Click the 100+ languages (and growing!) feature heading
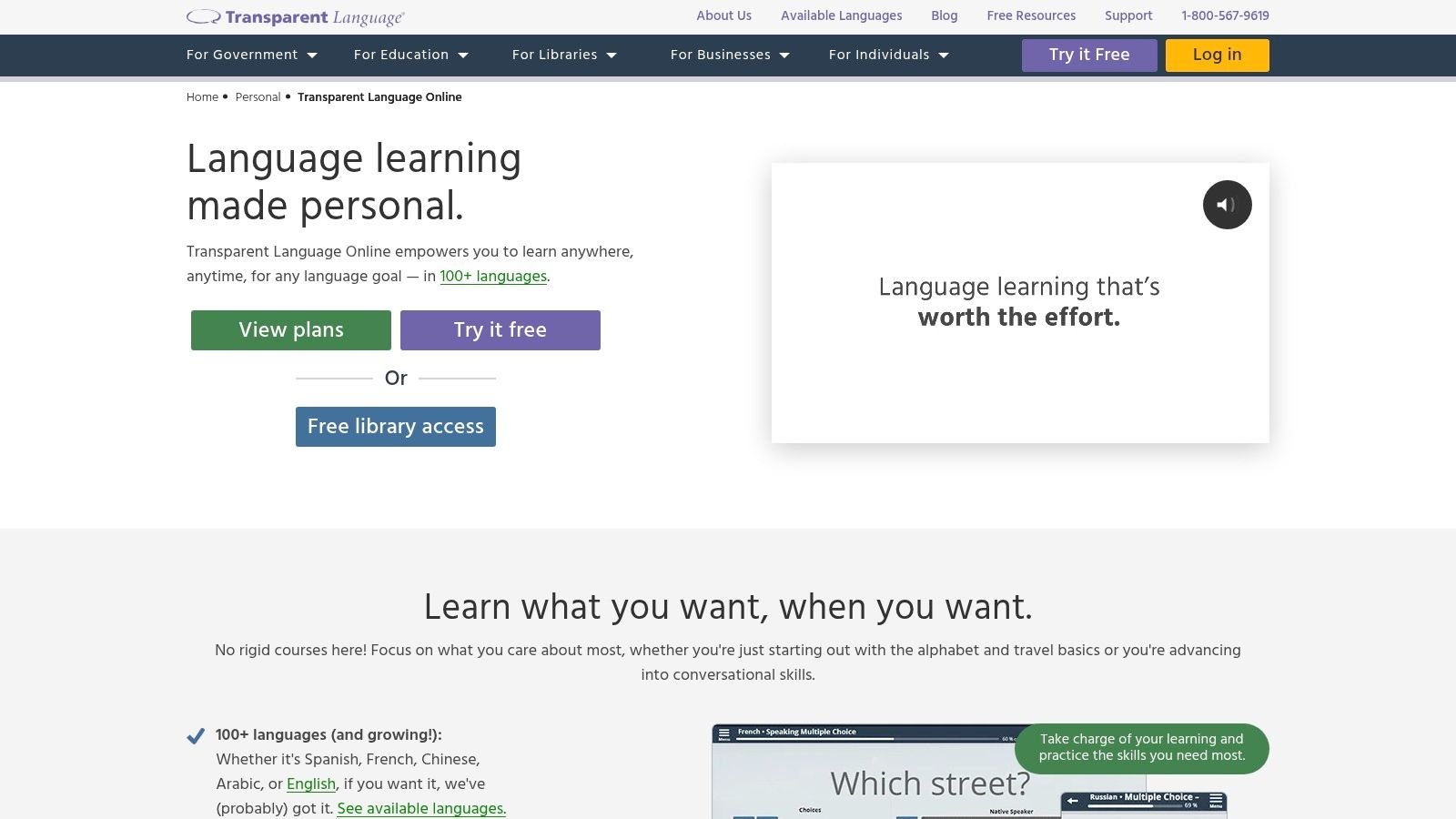This screenshot has height=819, width=1456. [x=329, y=735]
